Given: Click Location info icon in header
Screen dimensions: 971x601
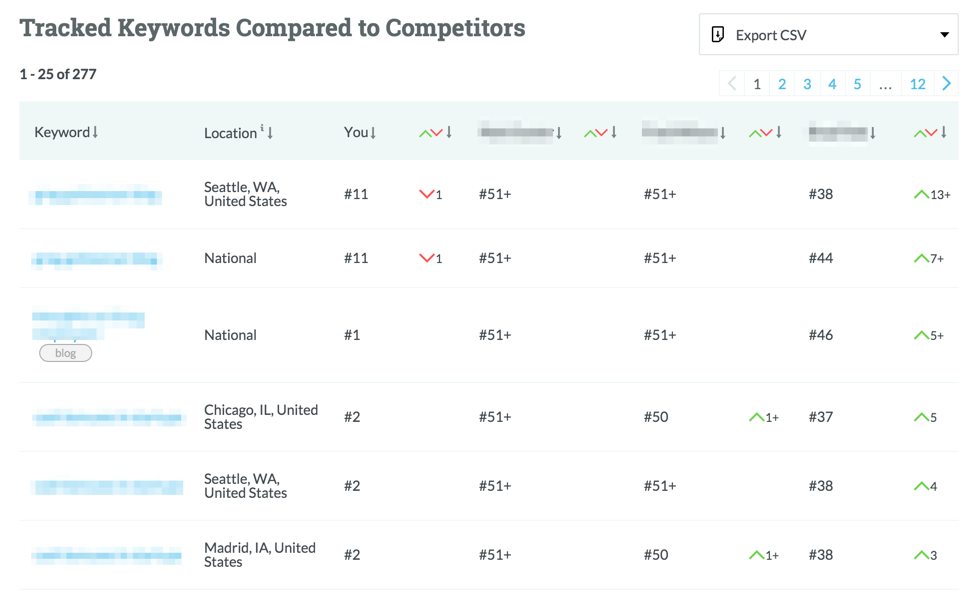Looking at the screenshot, I should (x=262, y=128).
